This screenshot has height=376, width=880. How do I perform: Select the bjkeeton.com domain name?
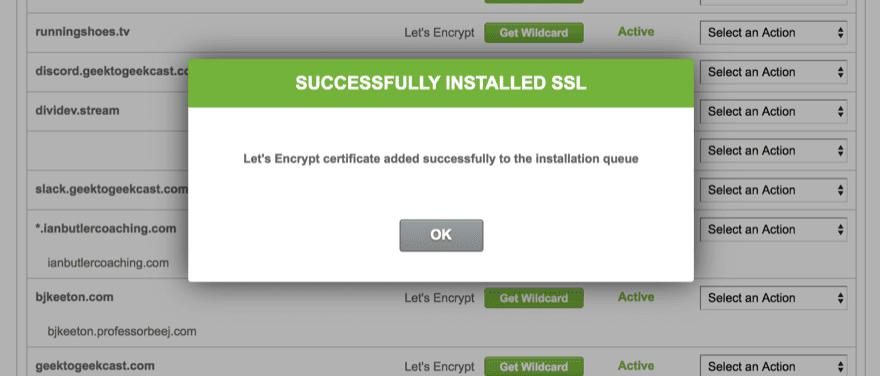74,297
